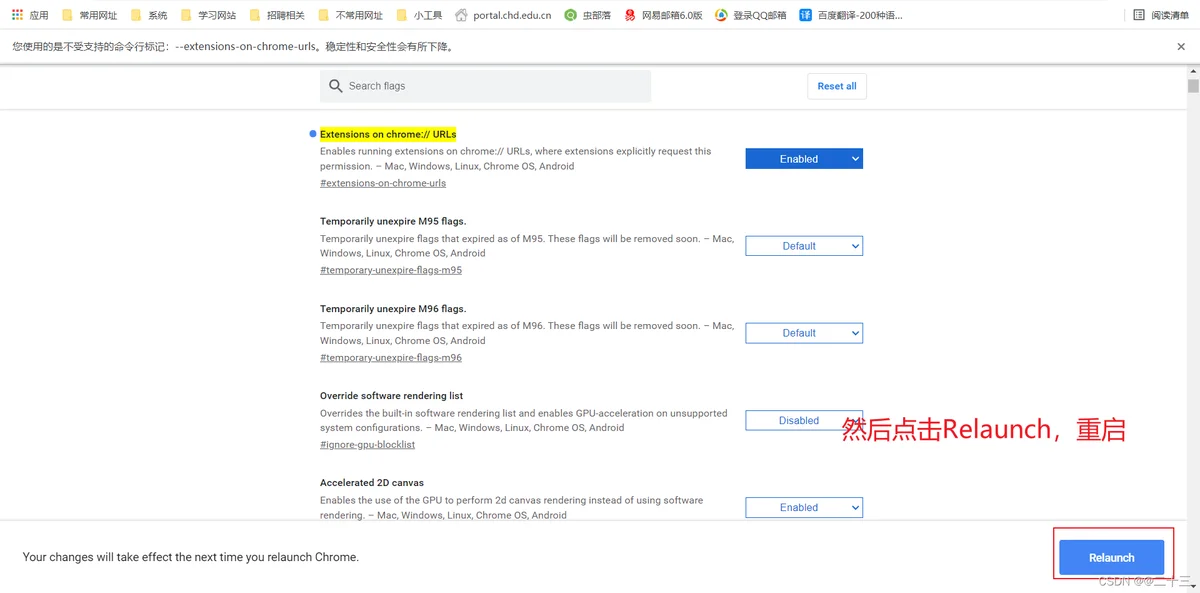Screen dimensions: 1200x593
Task: Open Override software rendering list dropdown
Action: point(804,421)
